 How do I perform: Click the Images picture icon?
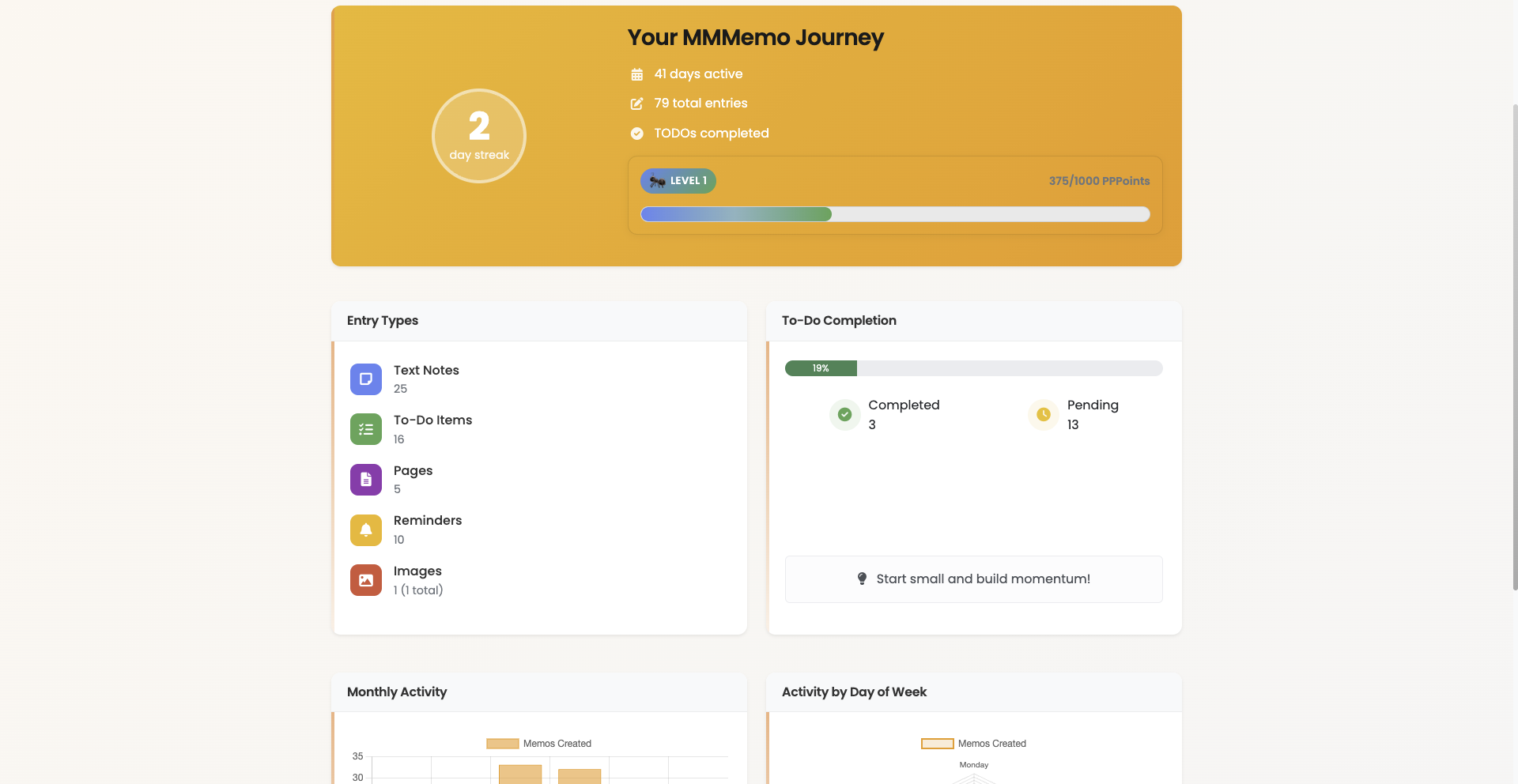pyautogui.click(x=366, y=580)
